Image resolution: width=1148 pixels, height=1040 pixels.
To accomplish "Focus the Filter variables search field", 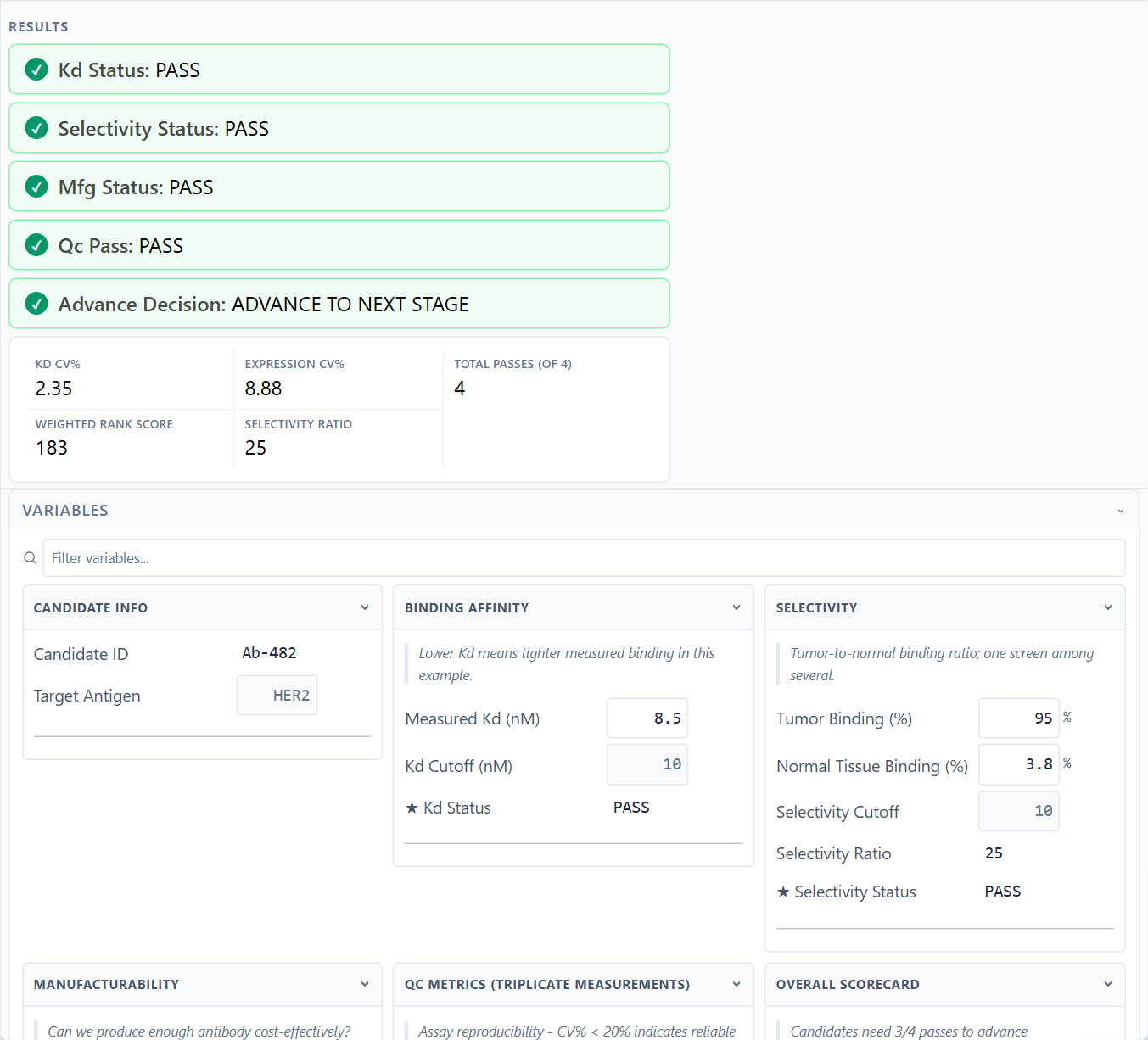I will tap(584, 558).
